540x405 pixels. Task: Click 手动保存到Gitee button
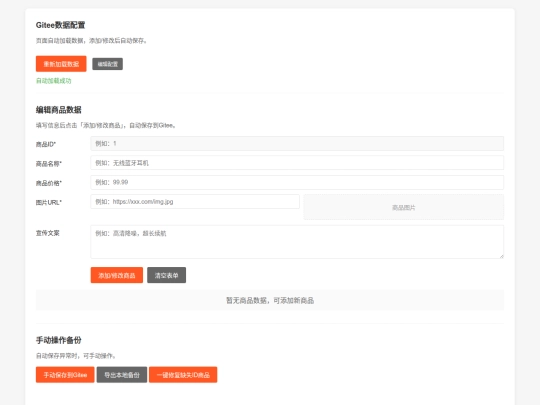tap(65, 375)
